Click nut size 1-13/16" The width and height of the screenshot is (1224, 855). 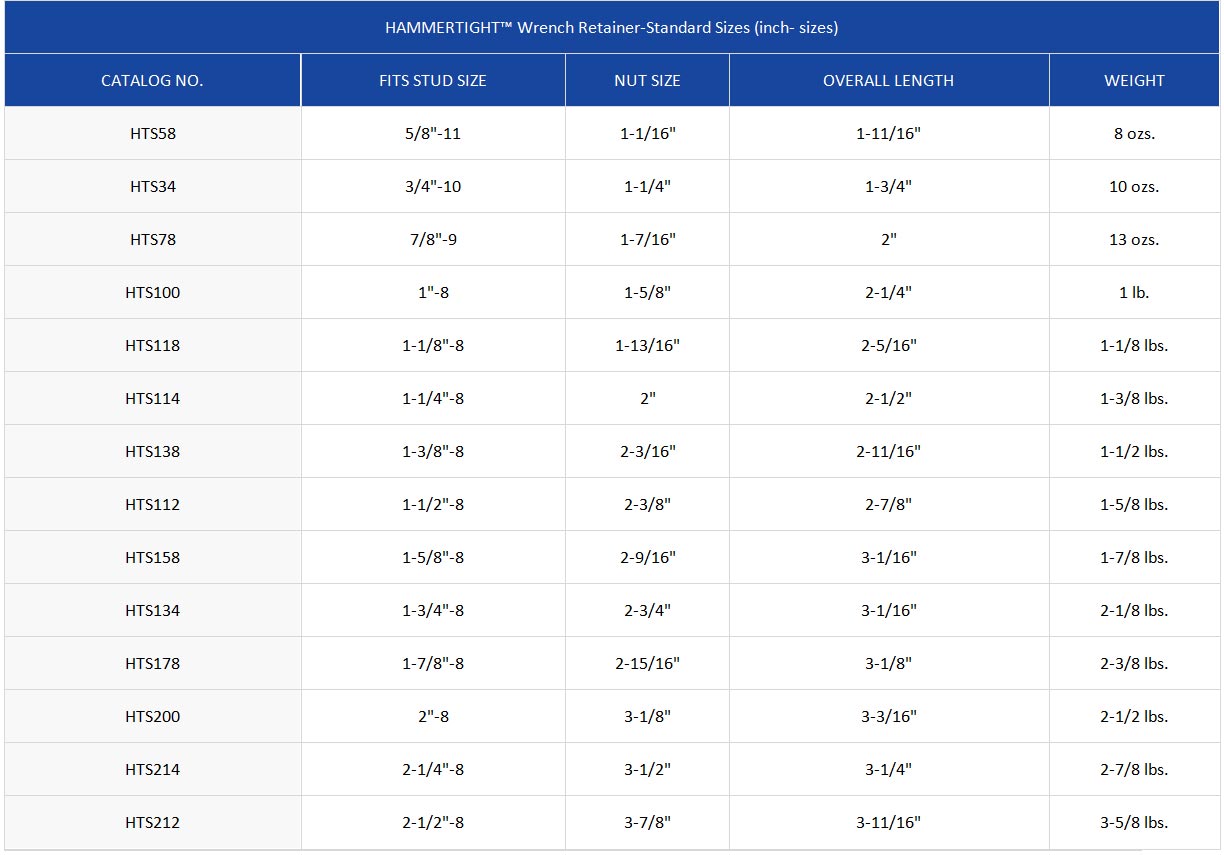pyautogui.click(x=648, y=346)
